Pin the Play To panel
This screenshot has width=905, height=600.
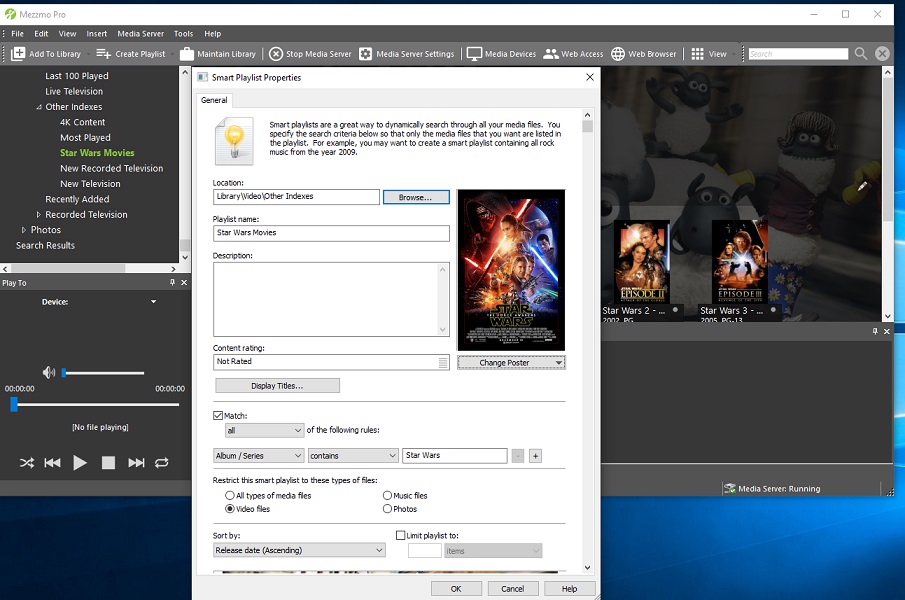[172, 283]
